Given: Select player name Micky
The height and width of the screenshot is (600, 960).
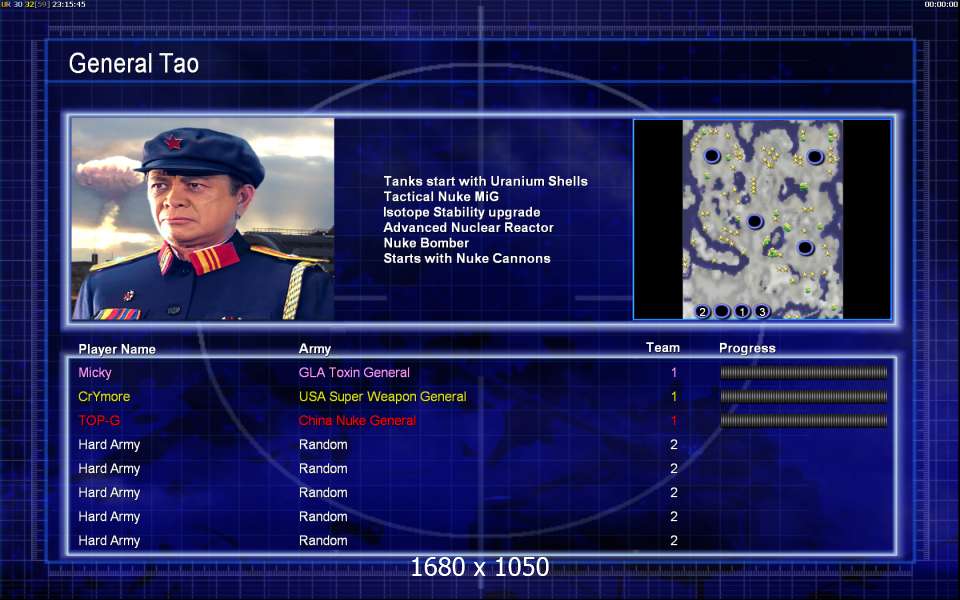Looking at the screenshot, I should pos(95,372).
